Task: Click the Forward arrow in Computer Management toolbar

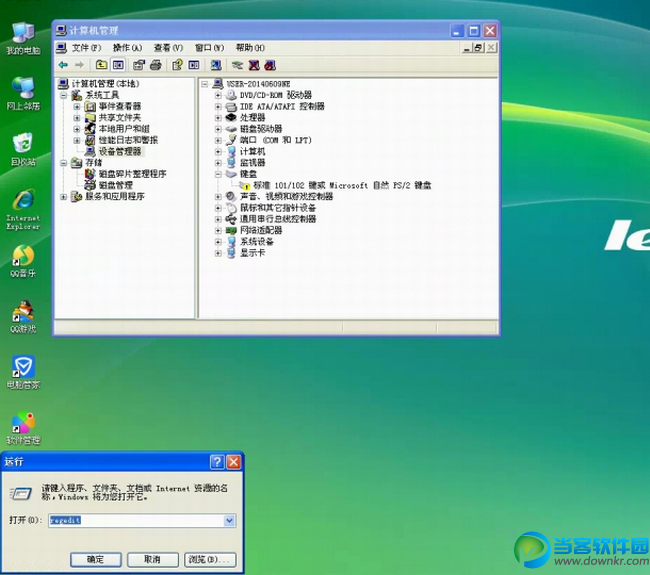Action: pos(79,65)
